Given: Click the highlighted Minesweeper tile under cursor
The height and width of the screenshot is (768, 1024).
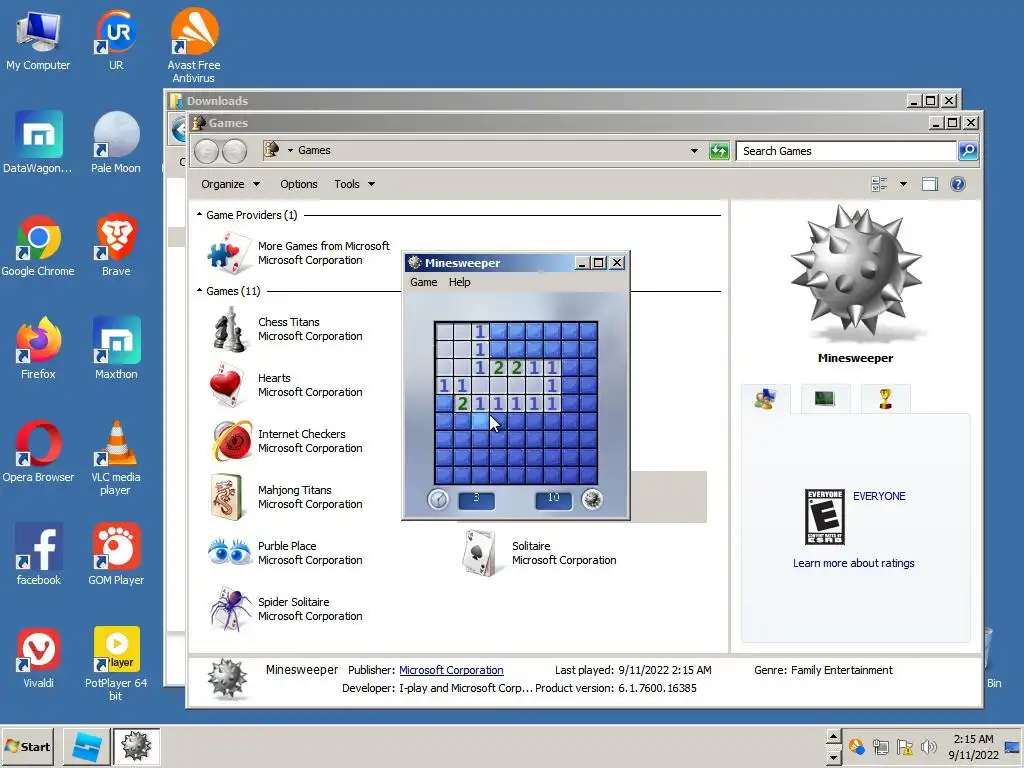Looking at the screenshot, I should pyautogui.click(x=480, y=421).
